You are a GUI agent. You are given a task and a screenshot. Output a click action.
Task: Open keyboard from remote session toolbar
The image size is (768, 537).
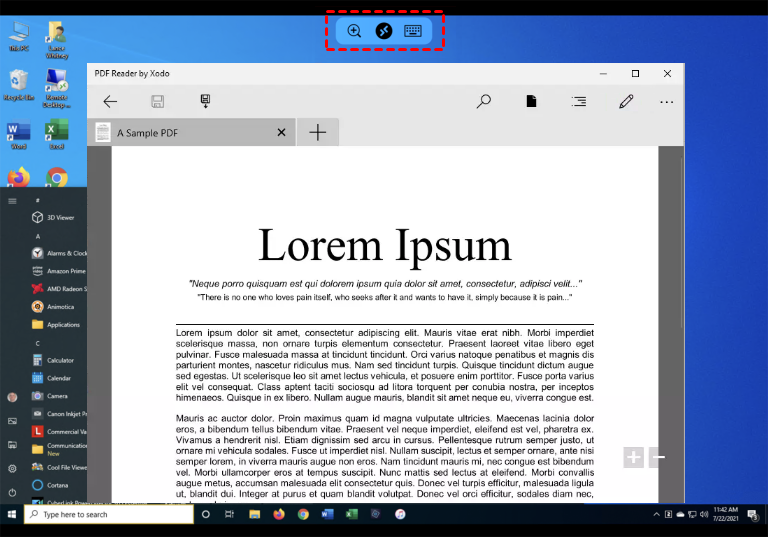pyautogui.click(x=413, y=31)
